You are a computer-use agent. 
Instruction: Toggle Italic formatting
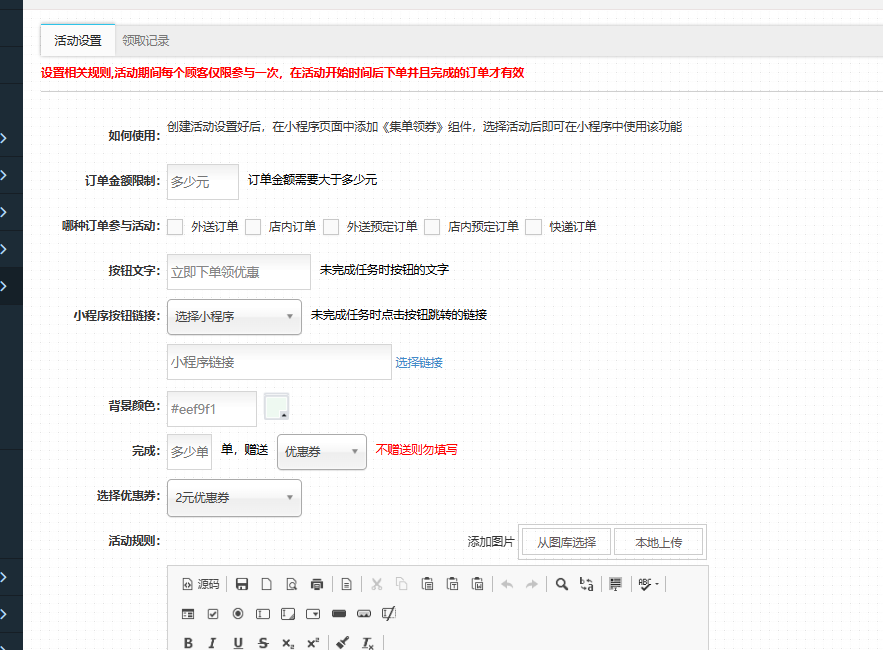click(x=213, y=643)
